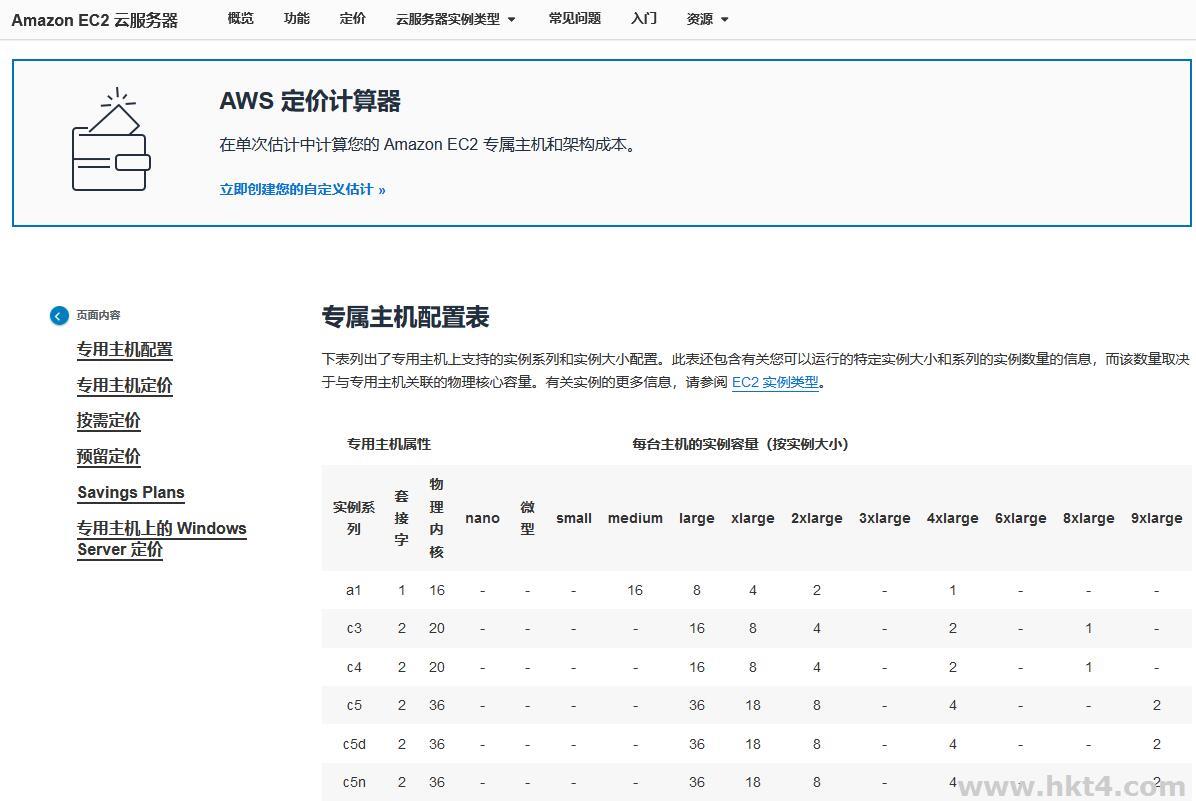Image resolution: width=1196 pixels, height=801 pixels.
Task: Jump to the 预留定价 section
Action: click(x=109, y=456)
